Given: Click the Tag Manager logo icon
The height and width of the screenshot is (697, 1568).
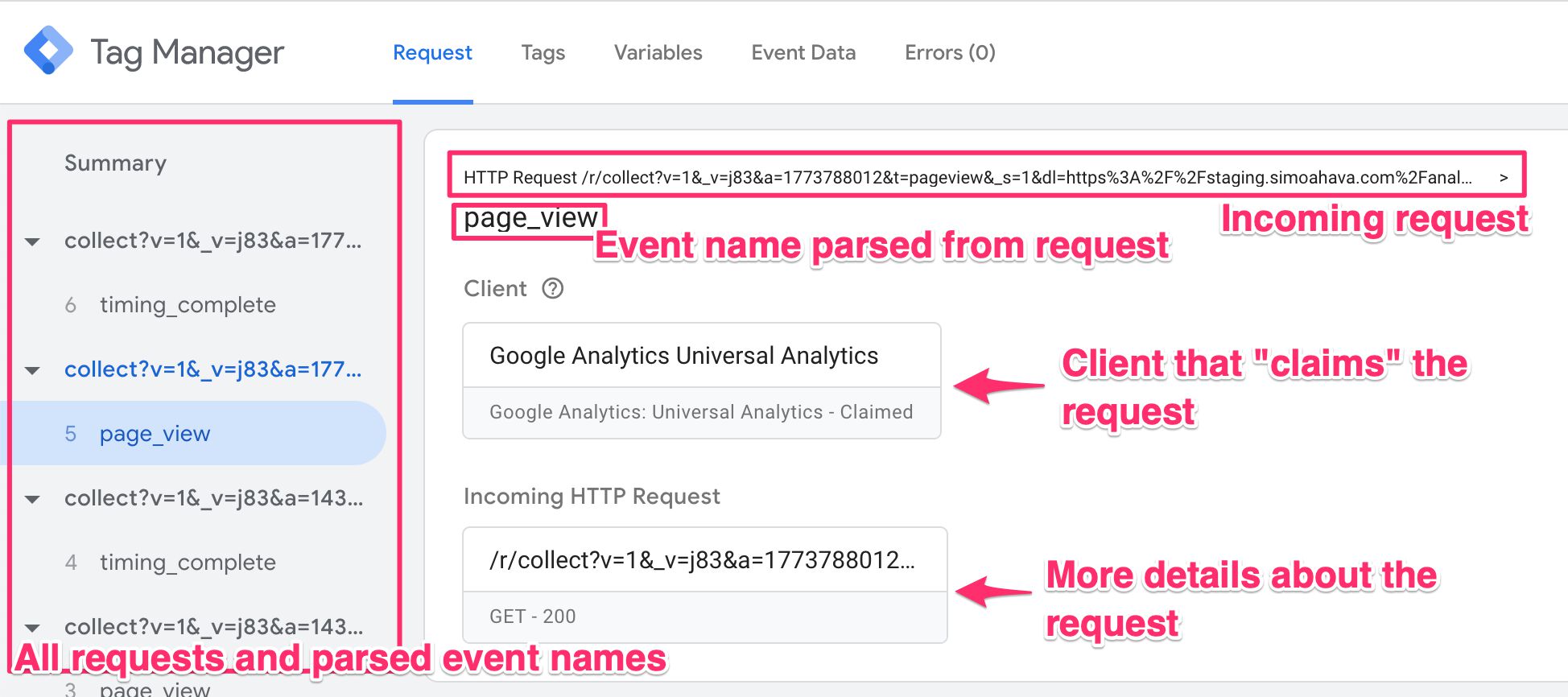Looking at the screenshot, I should (48, 50).
